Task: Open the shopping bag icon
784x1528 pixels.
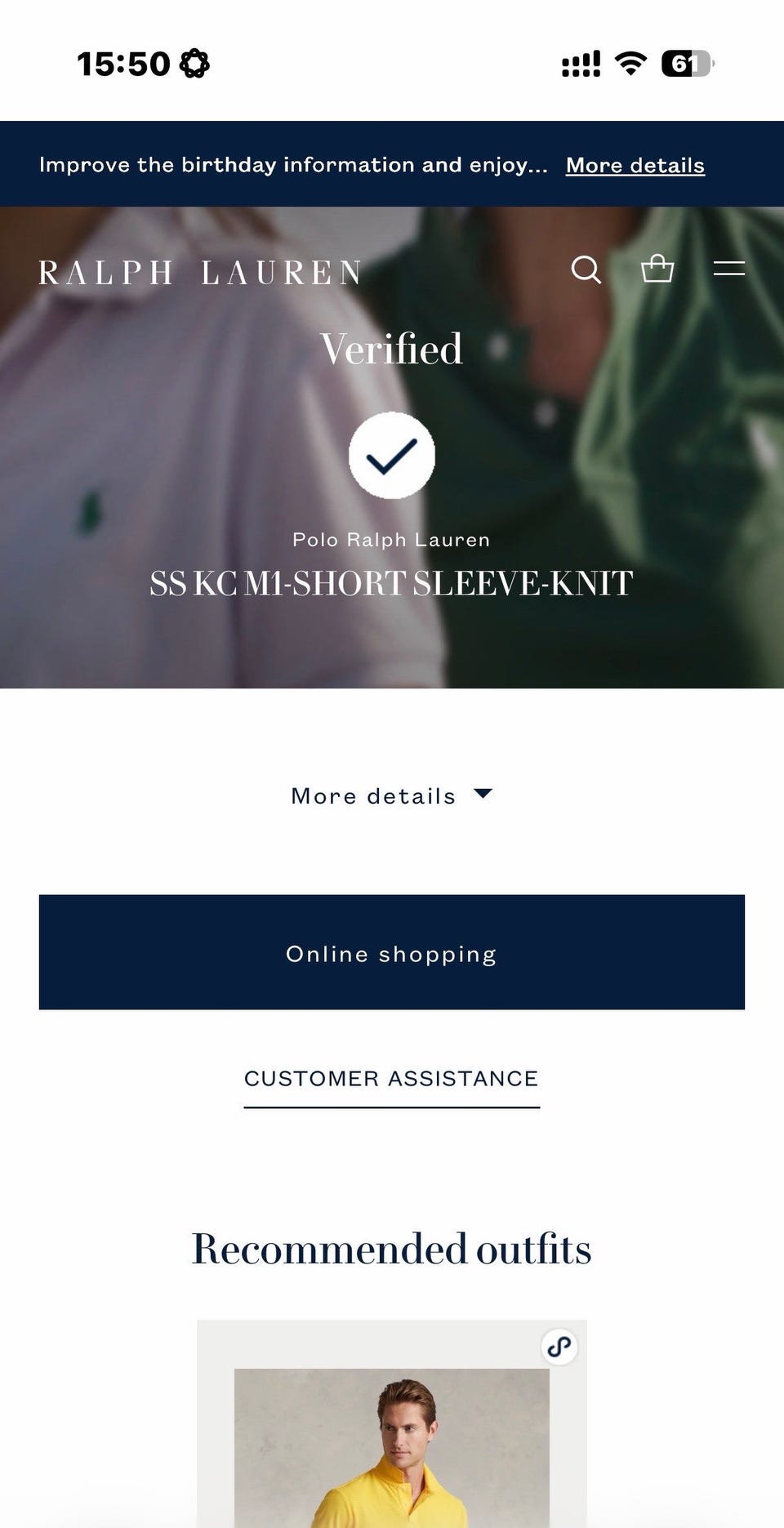Action: pyautogui.click(x=657, y=268)
